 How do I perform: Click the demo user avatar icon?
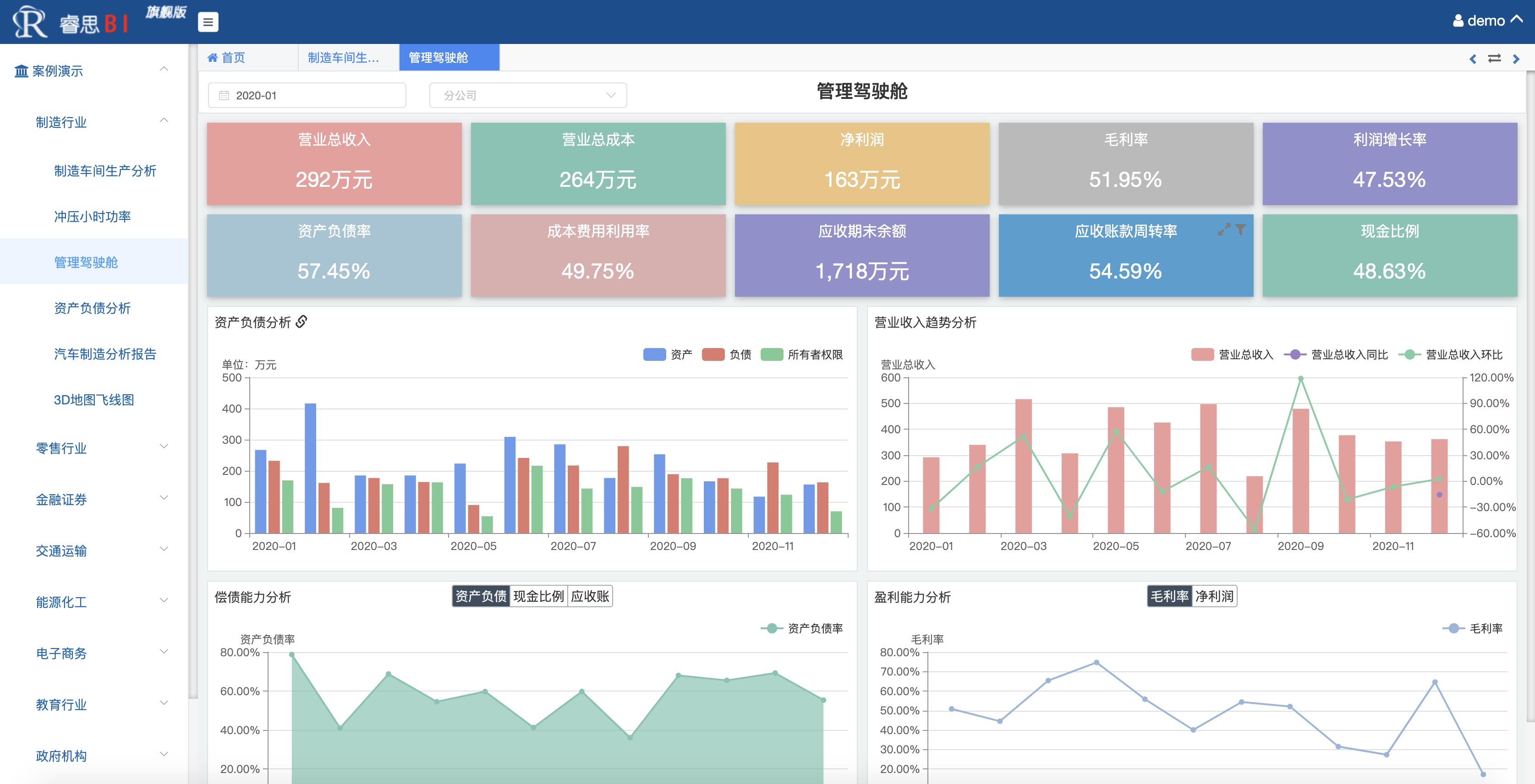[x=1458, y=21]
